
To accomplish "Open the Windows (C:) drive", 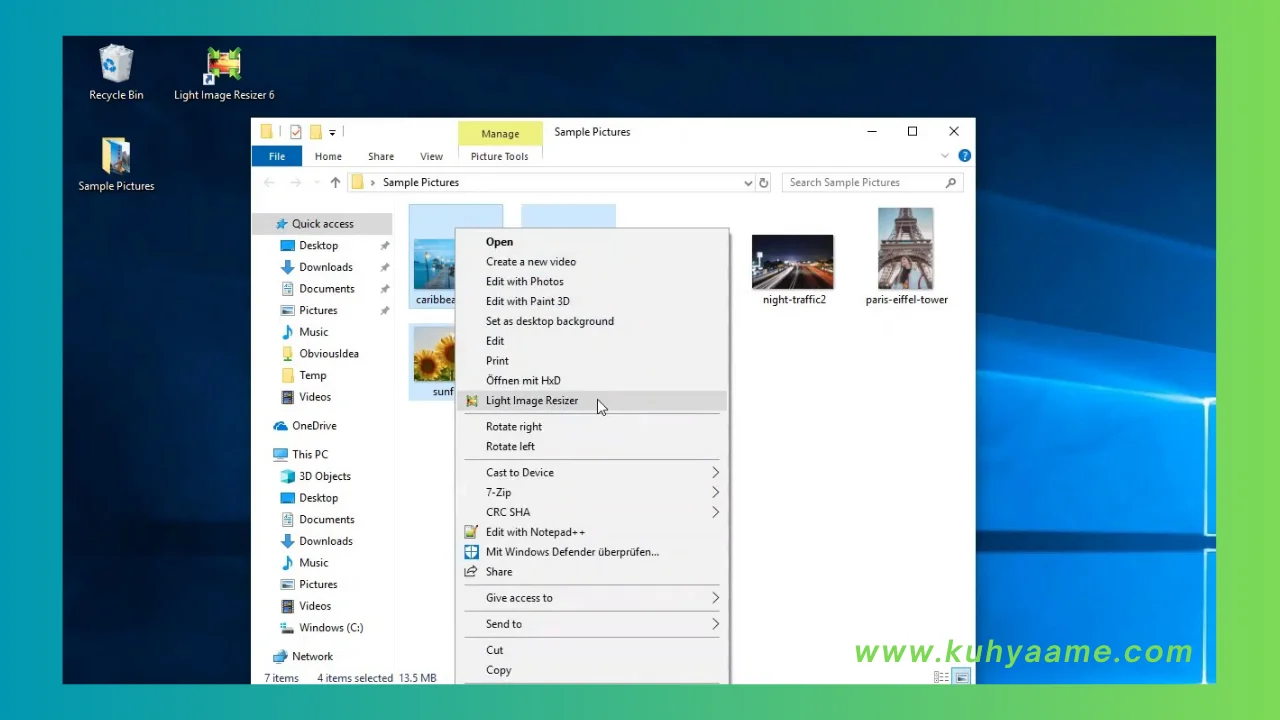I will point(330,628).
